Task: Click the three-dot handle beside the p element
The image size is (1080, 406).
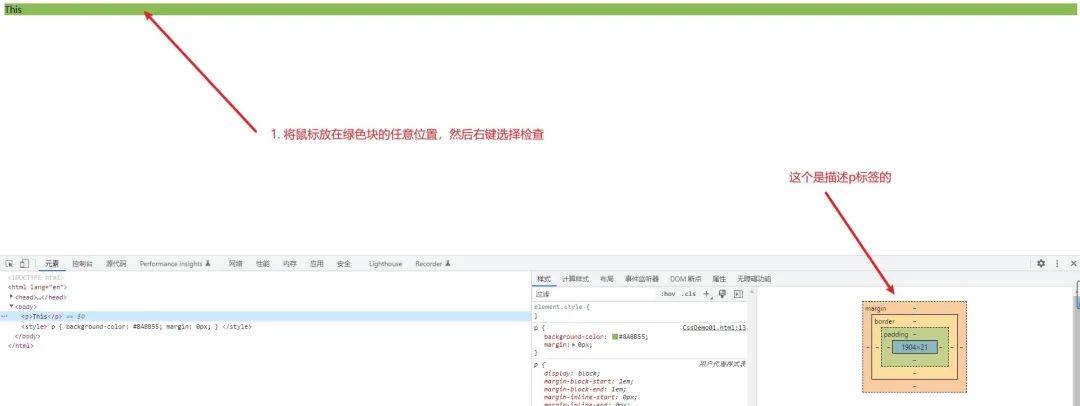Action: [4, 316]
